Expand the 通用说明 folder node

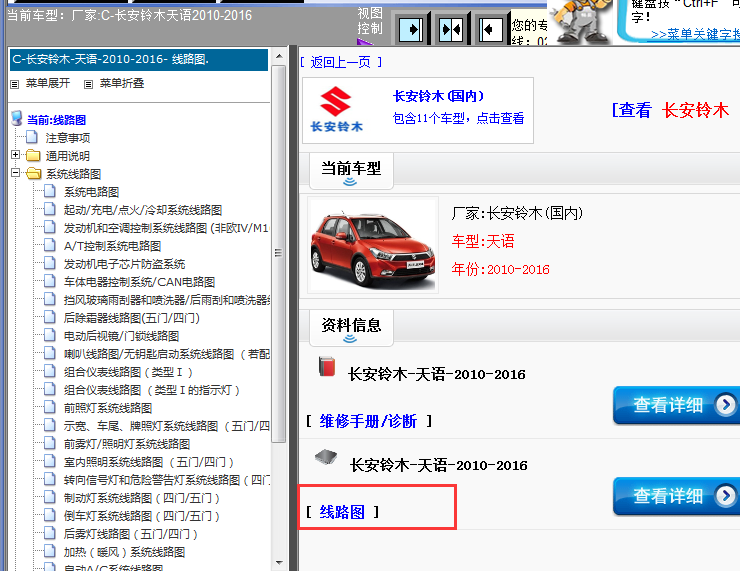point(16,155)
